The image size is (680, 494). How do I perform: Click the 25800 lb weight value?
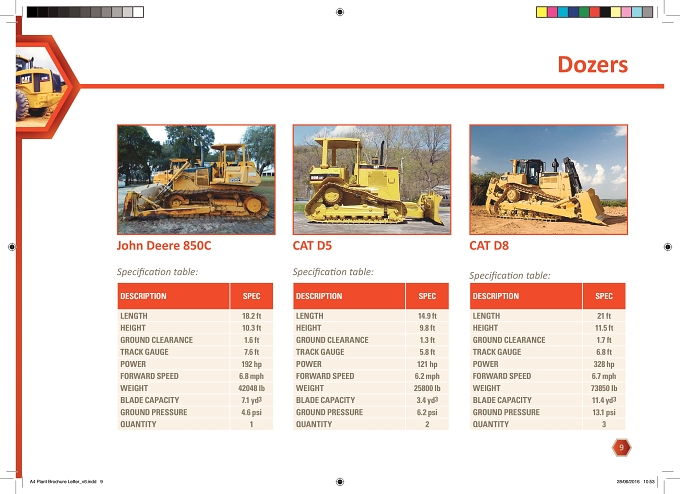[x=427, y=388]
